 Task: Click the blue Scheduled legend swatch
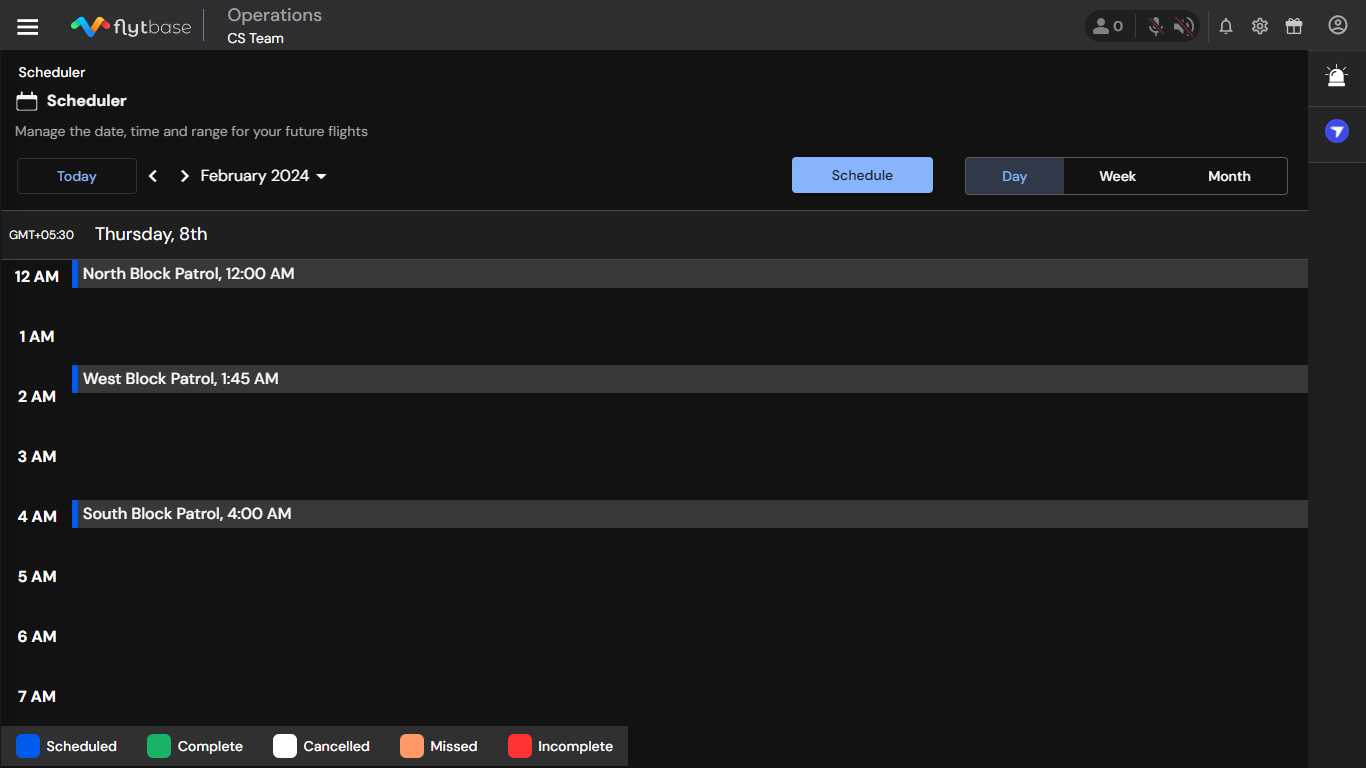(28, 746)
